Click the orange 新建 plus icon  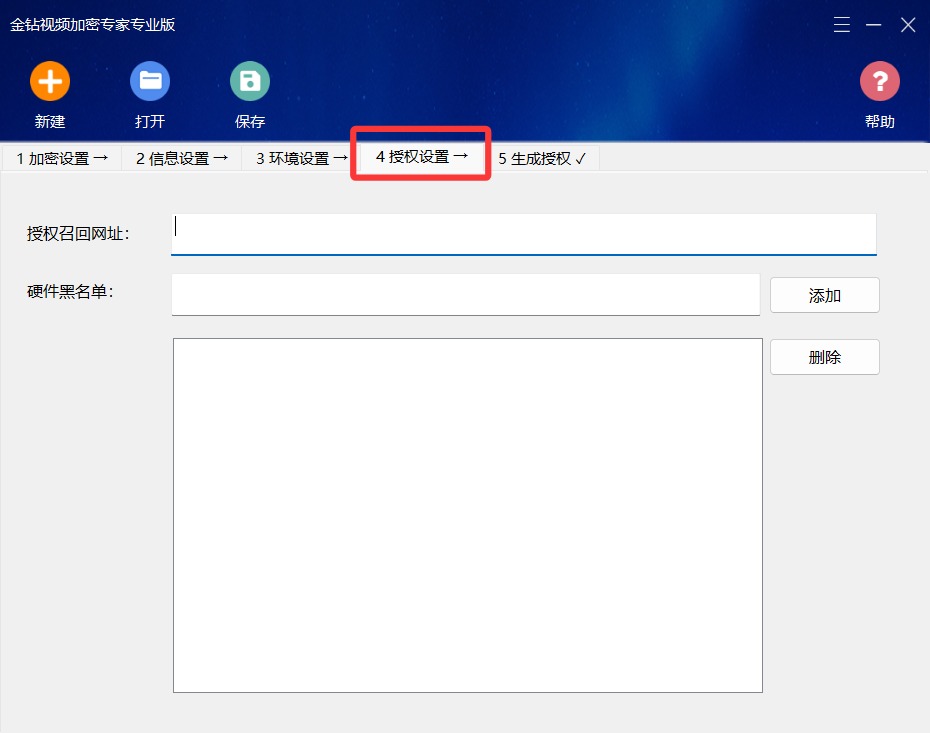point(50,81)
